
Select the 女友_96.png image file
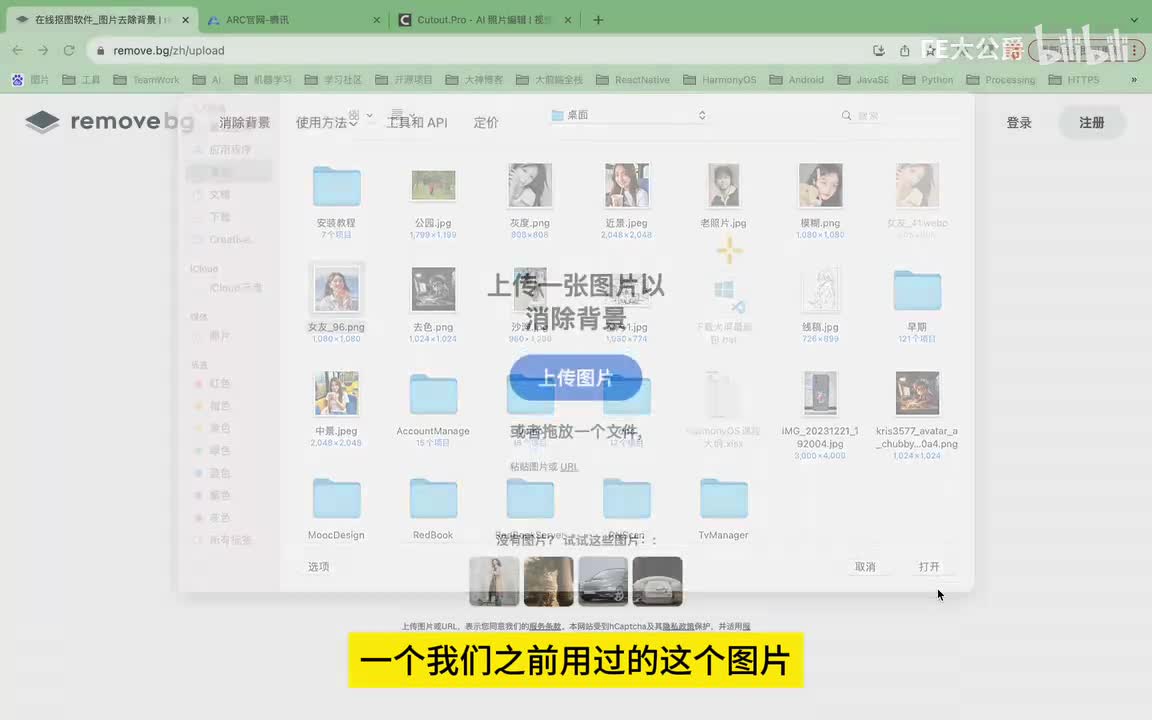(336, 290)
